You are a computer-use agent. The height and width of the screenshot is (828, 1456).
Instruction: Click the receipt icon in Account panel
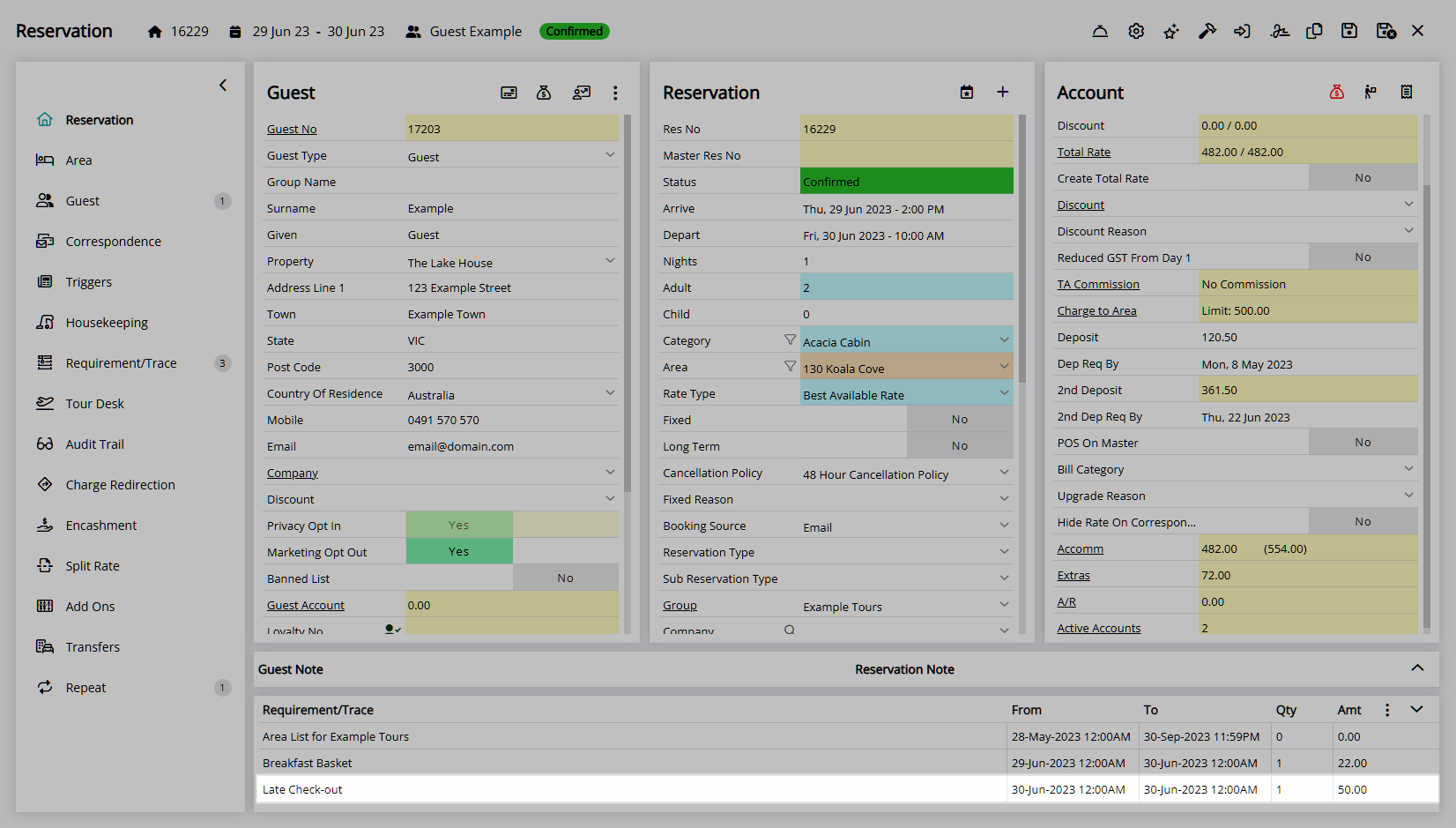[1407, 92]
